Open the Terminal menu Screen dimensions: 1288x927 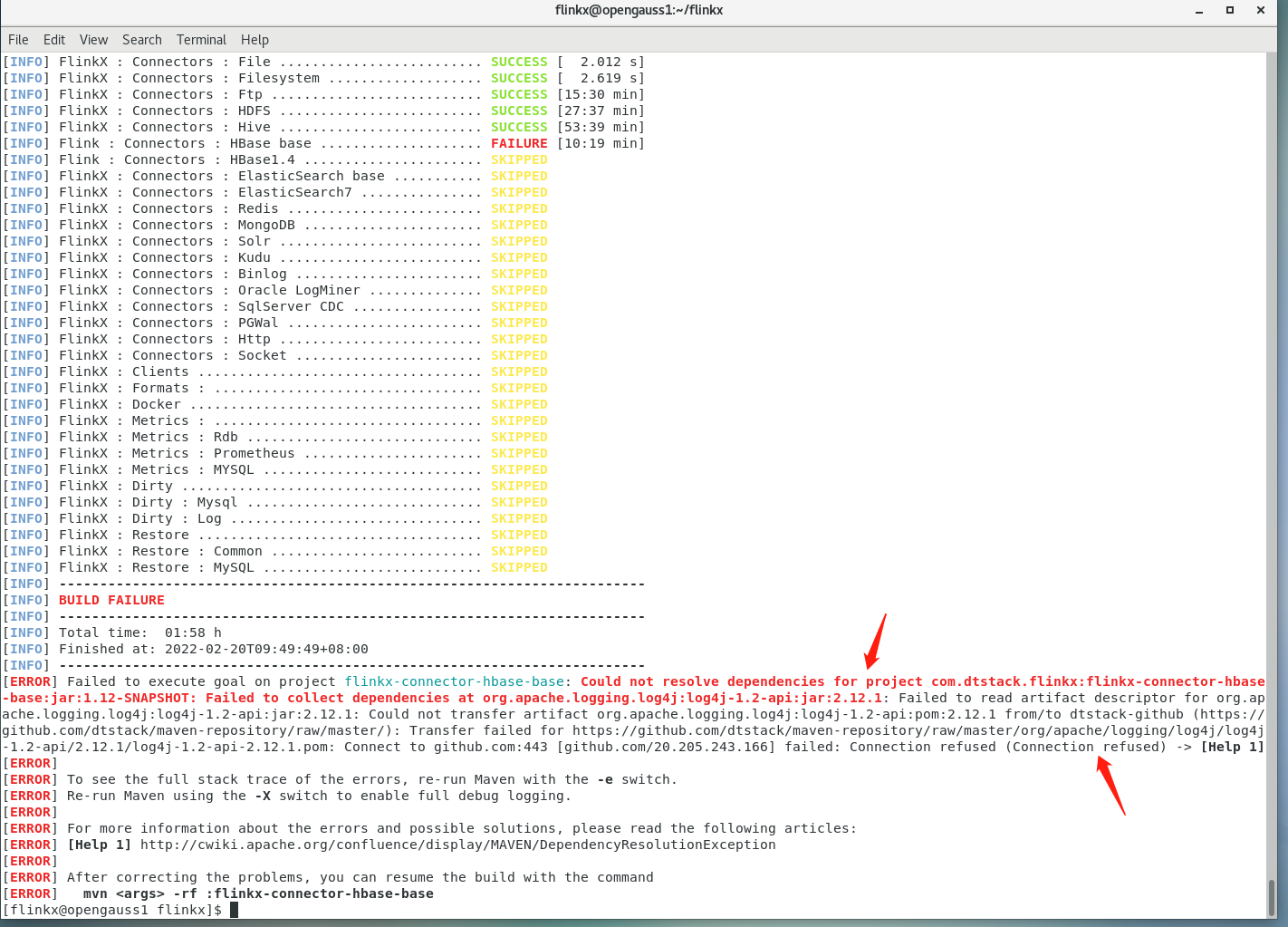201,40
